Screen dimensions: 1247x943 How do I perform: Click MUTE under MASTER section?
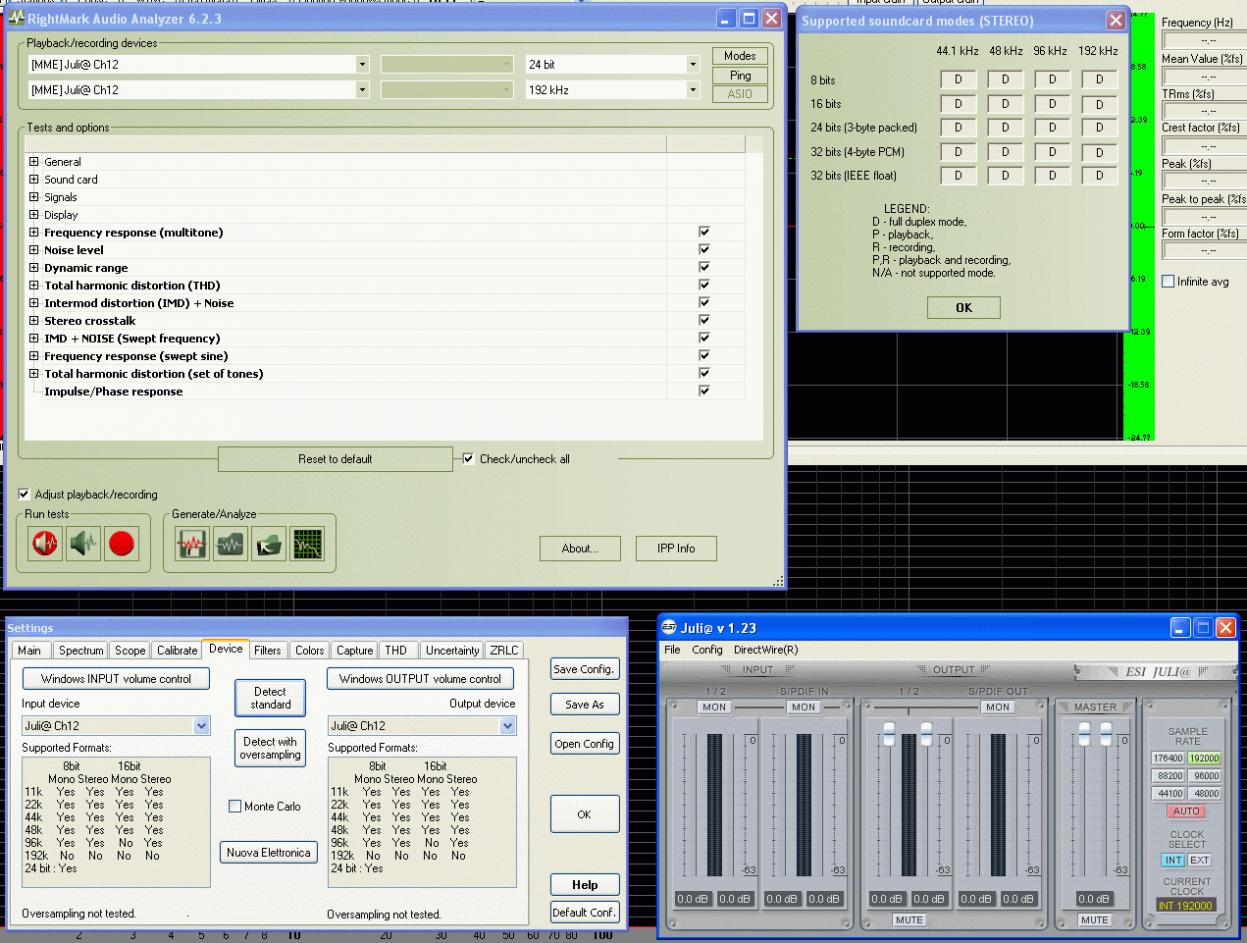tap(1095, 919)
